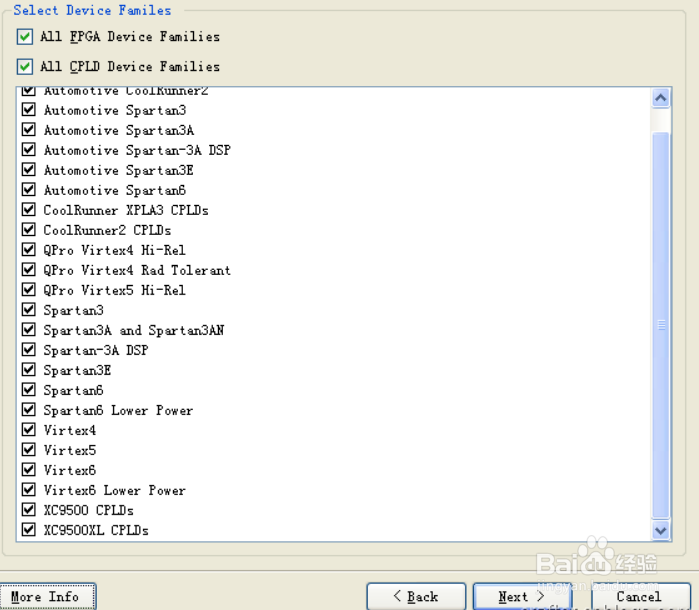Image resolution: width=699 pixels, height=610 pixels.
Task: Toggle the Spartan6 Lower Power checkbox
Action: tap(29, 409)
